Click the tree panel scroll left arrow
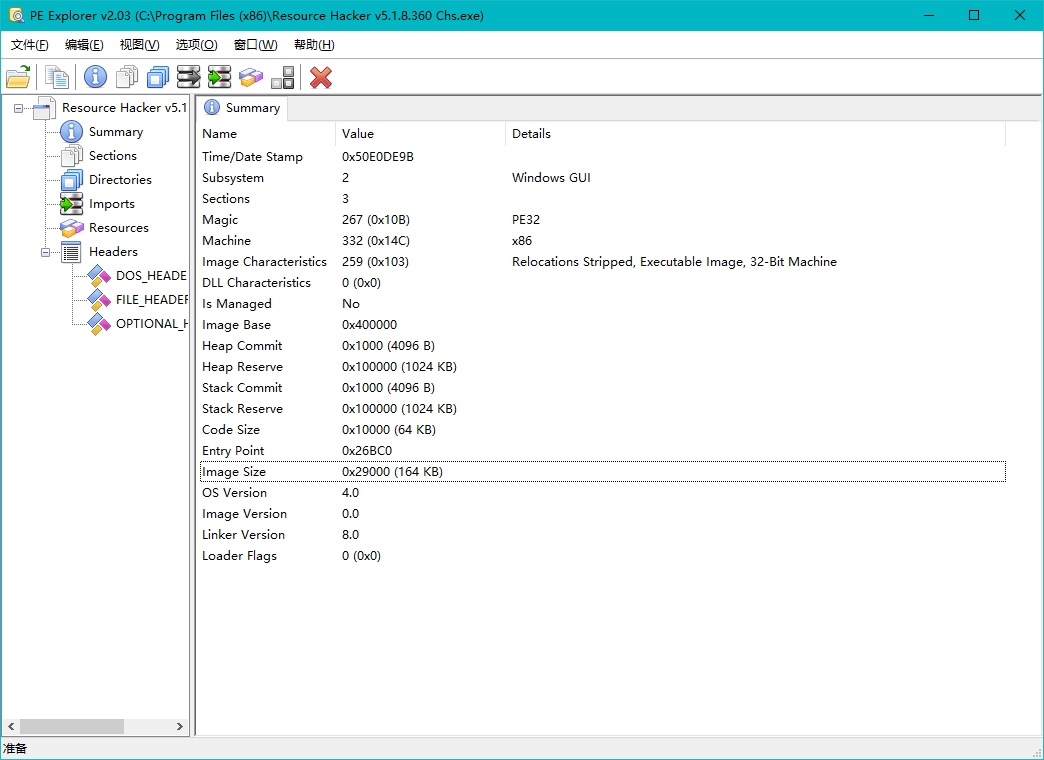1044x760 pixels. click(11, 726)
